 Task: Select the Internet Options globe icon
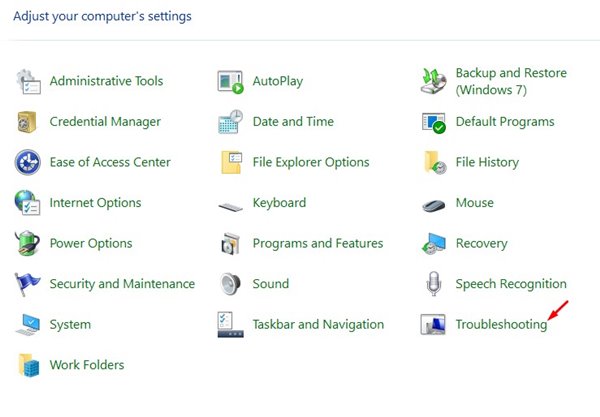[27, 203]
